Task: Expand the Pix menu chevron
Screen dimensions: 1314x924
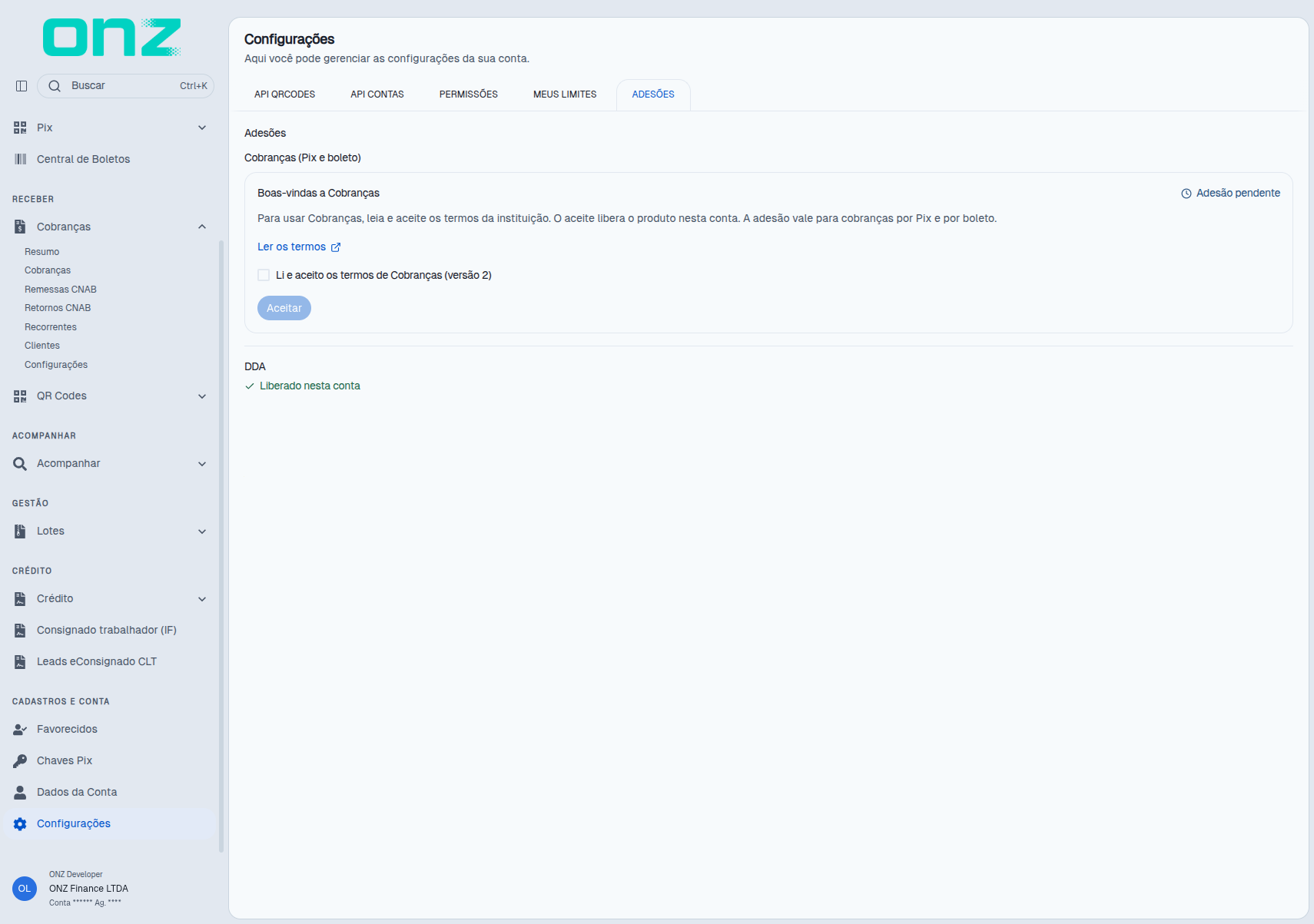Action: point(202,128)
